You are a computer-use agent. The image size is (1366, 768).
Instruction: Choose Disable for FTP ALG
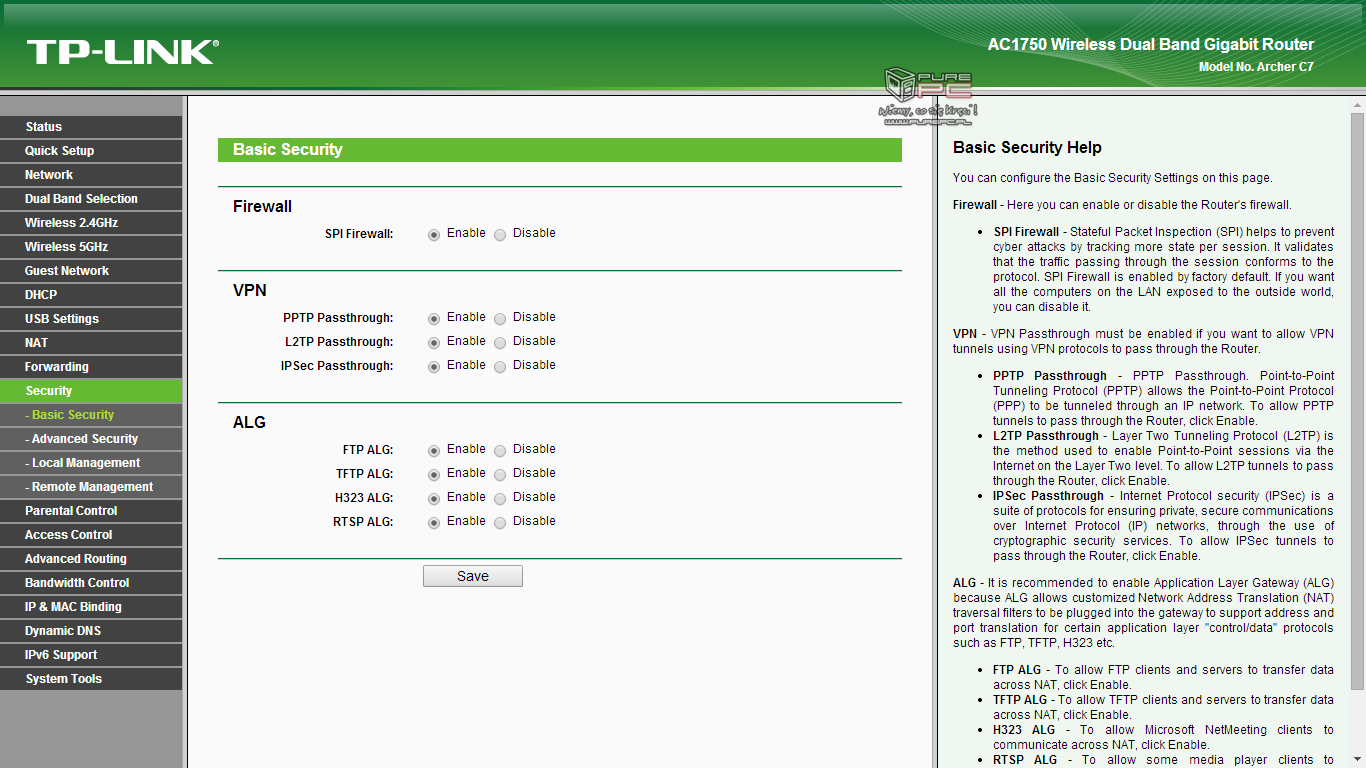[x=500, y=451]
